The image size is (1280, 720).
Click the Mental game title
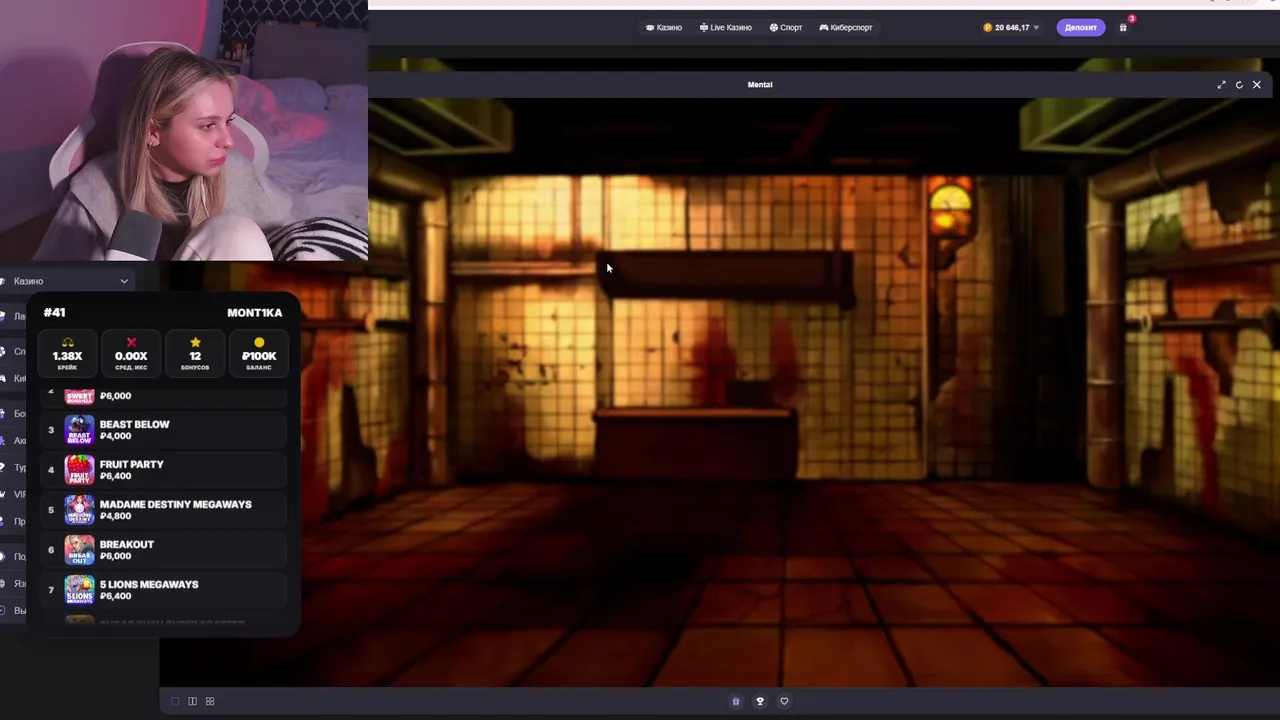pyautogui.click(x=760, y=85)
